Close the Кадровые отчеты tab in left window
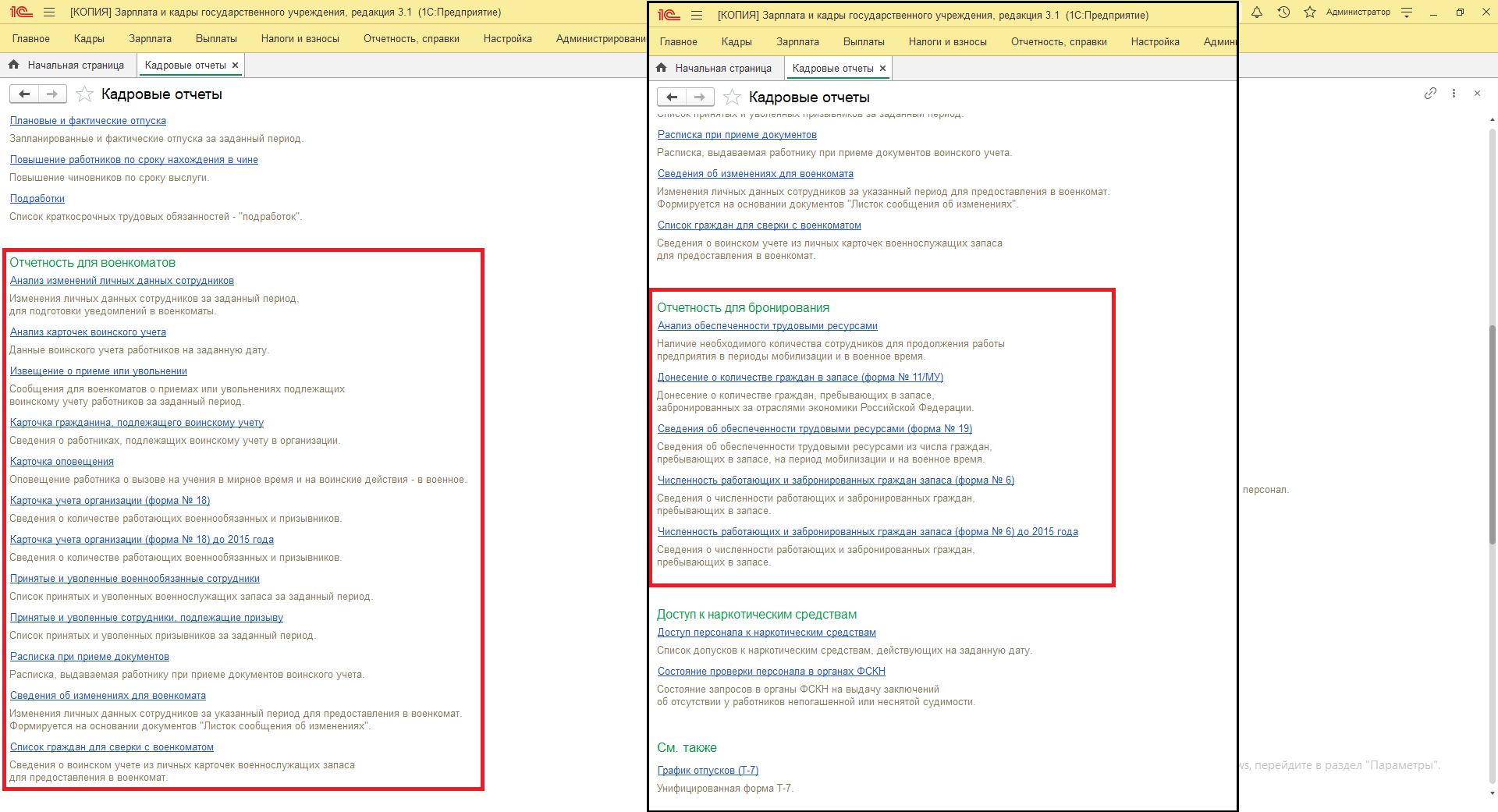 235,66
